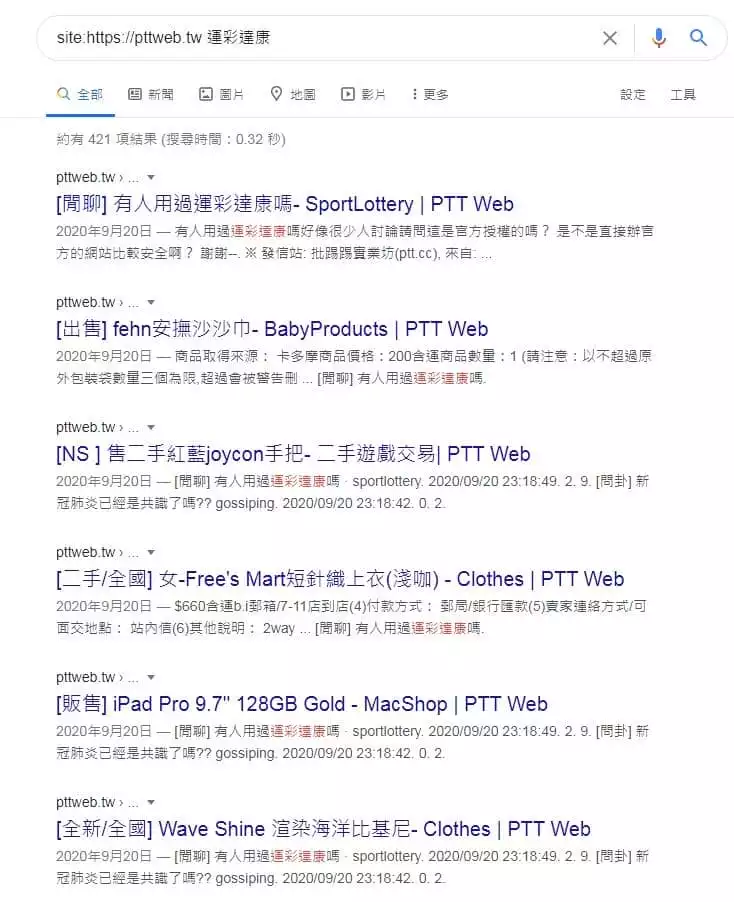Expand dropdown arrow above iPad Pro result

(151, 677)
